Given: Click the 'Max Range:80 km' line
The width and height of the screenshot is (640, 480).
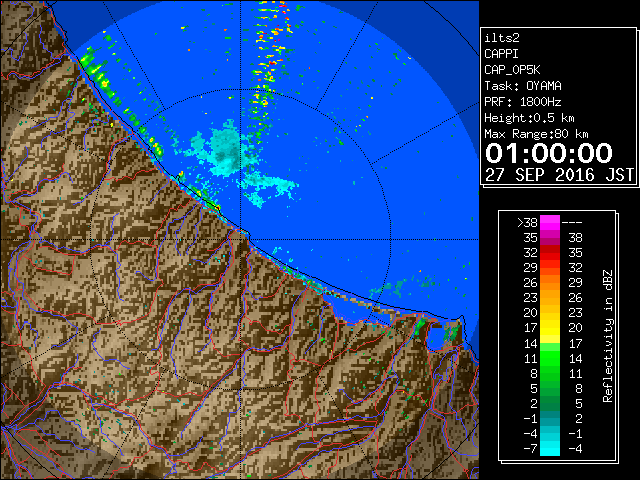Looking at the screenshot, I should [x=536, y=134].
